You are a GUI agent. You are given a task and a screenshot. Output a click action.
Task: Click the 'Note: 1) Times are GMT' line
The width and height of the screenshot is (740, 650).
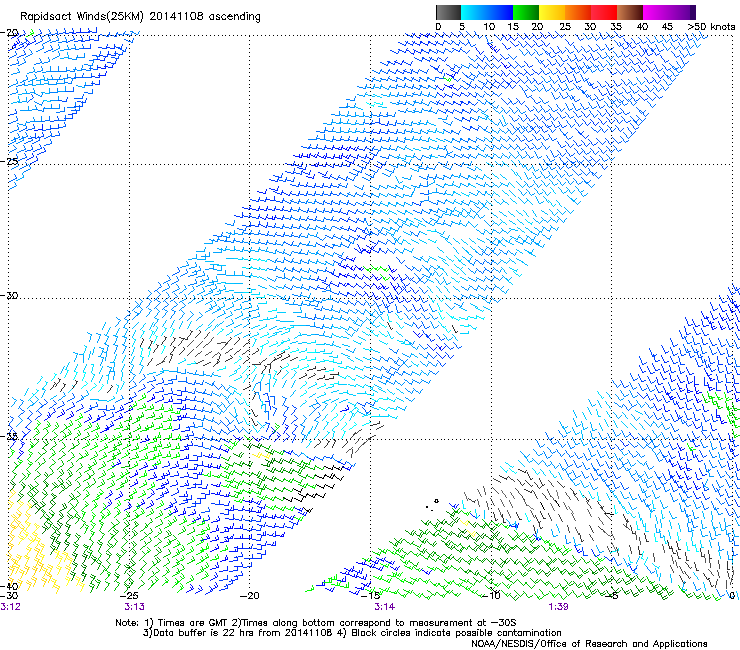point(316,623)
